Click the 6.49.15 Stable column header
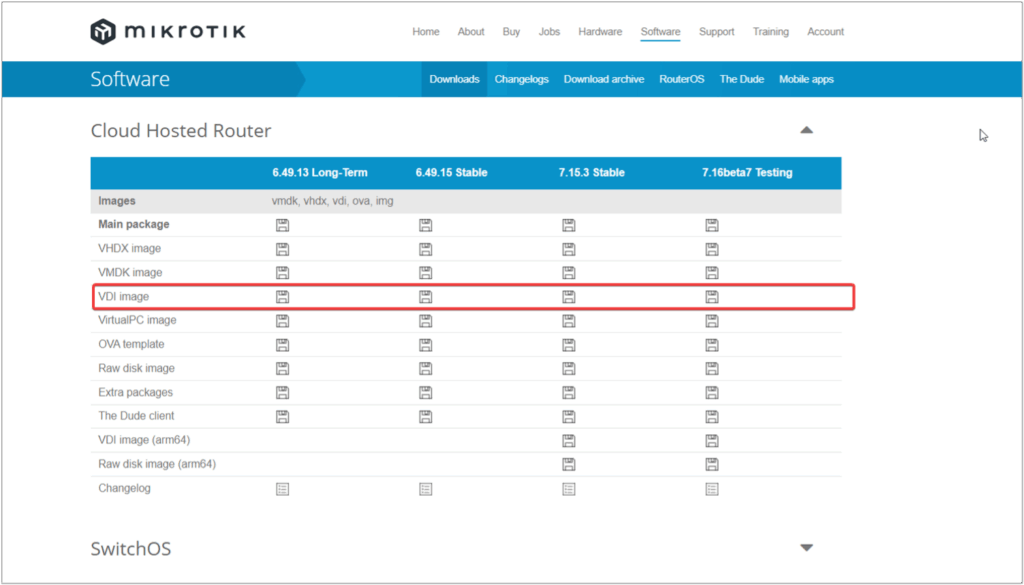Viewport: 1024px width, 585px height. click(x=451, y=173)
